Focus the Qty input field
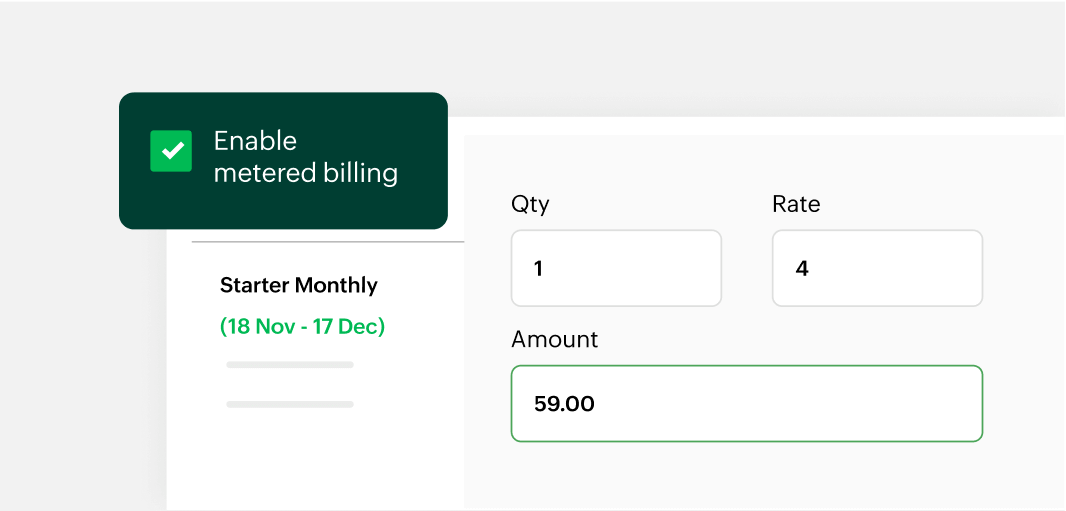 point(616,268)
